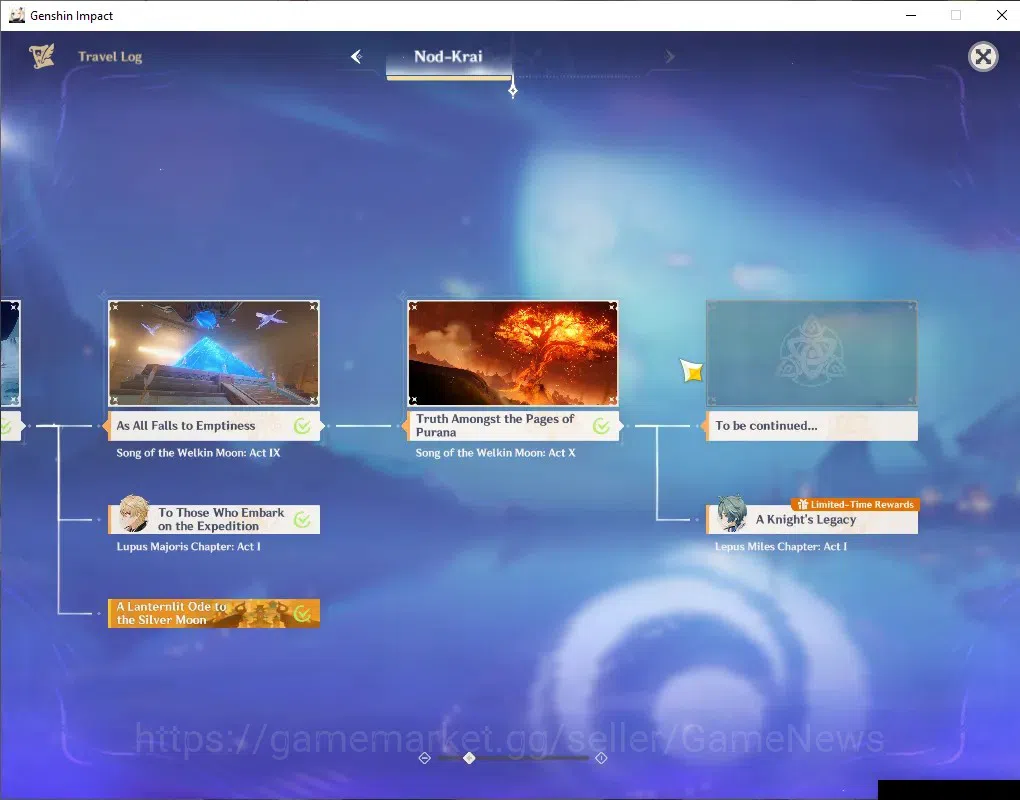Click the Travel Log heading text
This screenshot has height=800, width=1020.
110,57
